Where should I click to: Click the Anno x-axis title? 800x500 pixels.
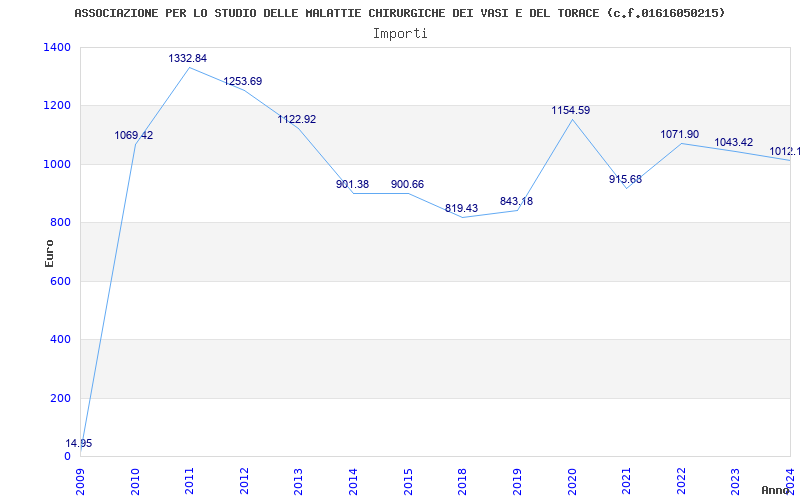click(x=776, y=490)
